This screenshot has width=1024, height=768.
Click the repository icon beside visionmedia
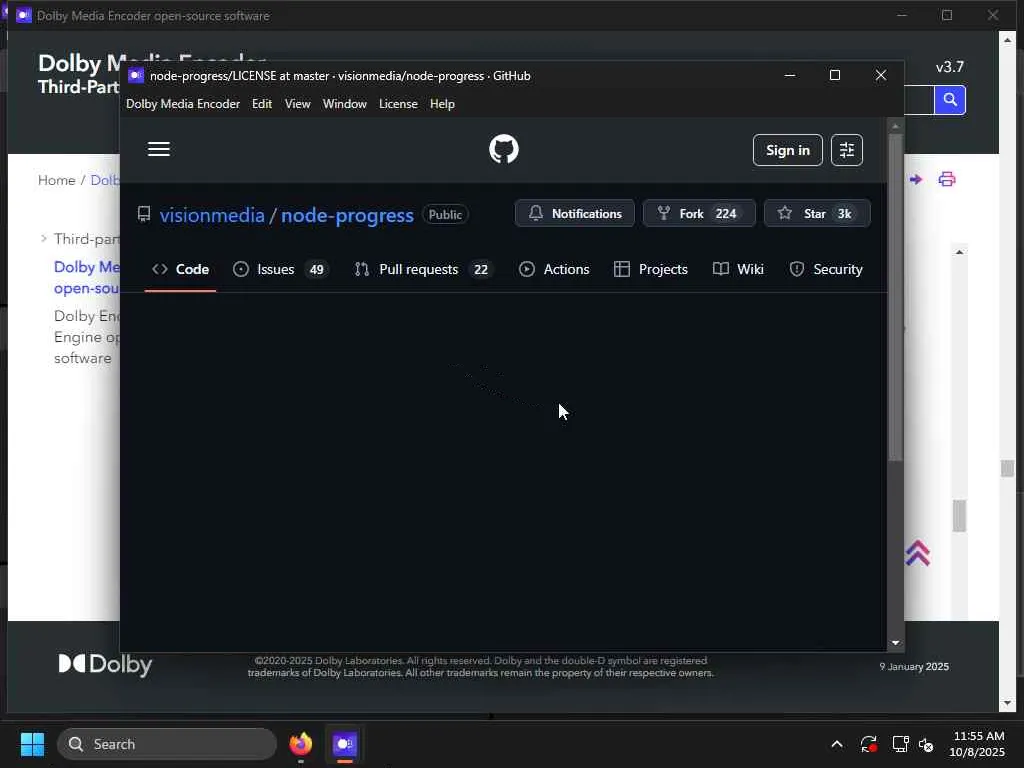[144, 214]
